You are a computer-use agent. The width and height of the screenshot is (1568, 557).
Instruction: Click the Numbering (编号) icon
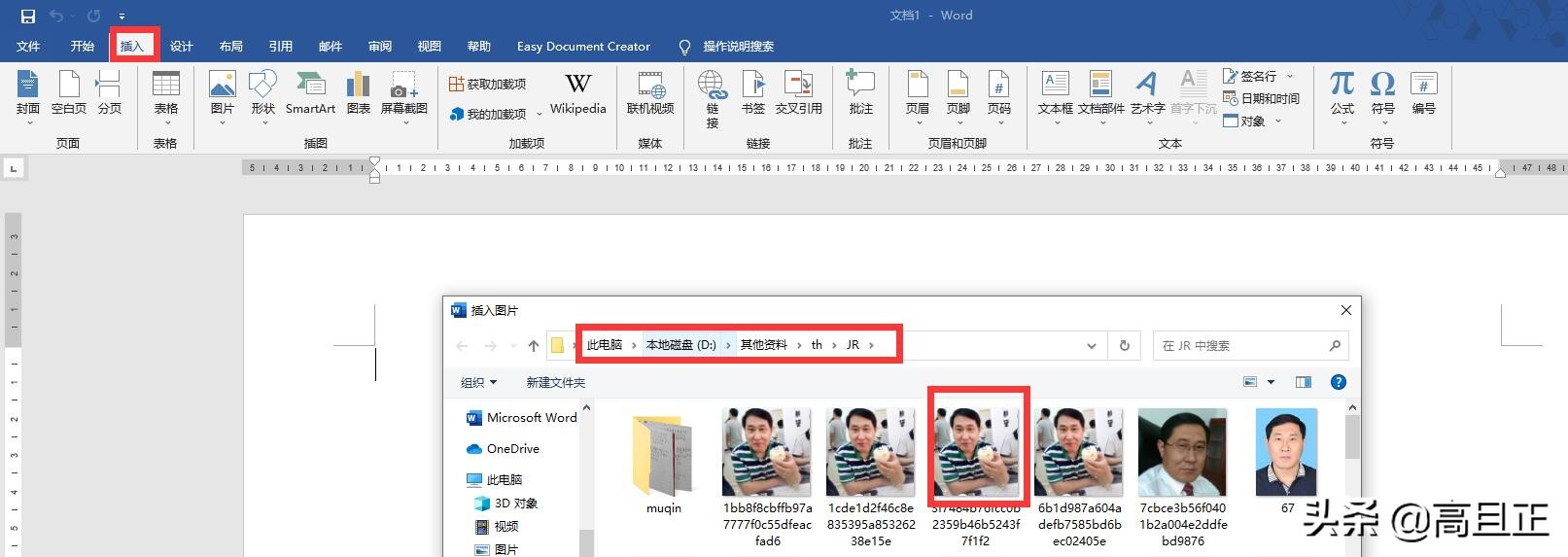(x=1424, y=93)
